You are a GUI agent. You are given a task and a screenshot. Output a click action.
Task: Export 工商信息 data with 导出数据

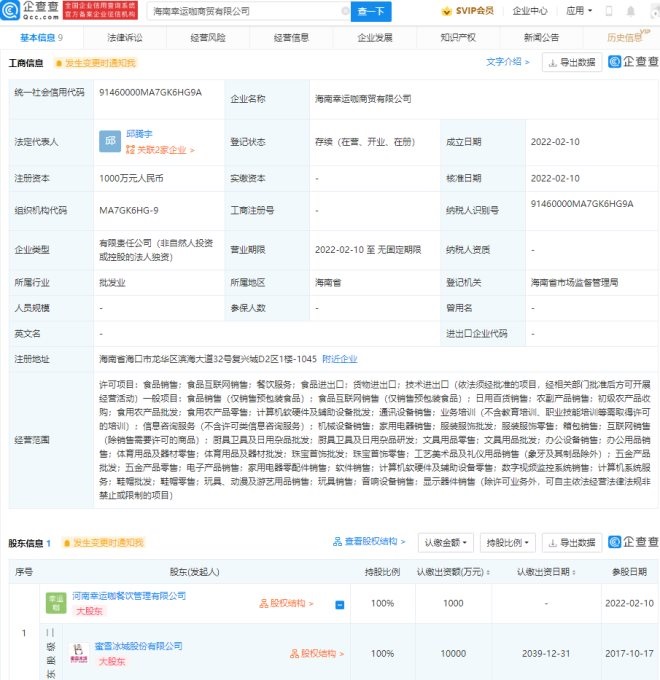click(x=571, y=62)
